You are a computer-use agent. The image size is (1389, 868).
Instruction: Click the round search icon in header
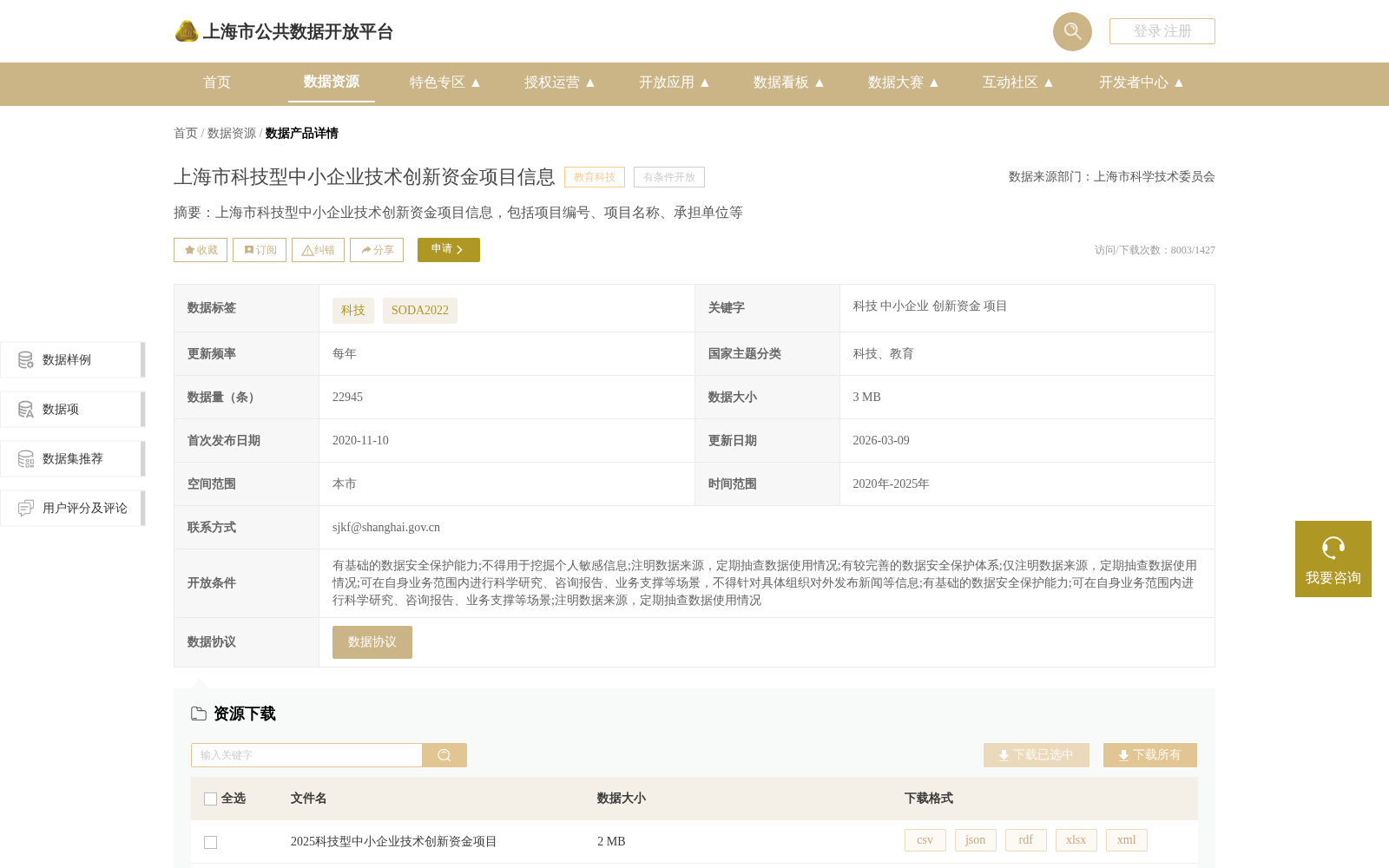click(1072, 31)
